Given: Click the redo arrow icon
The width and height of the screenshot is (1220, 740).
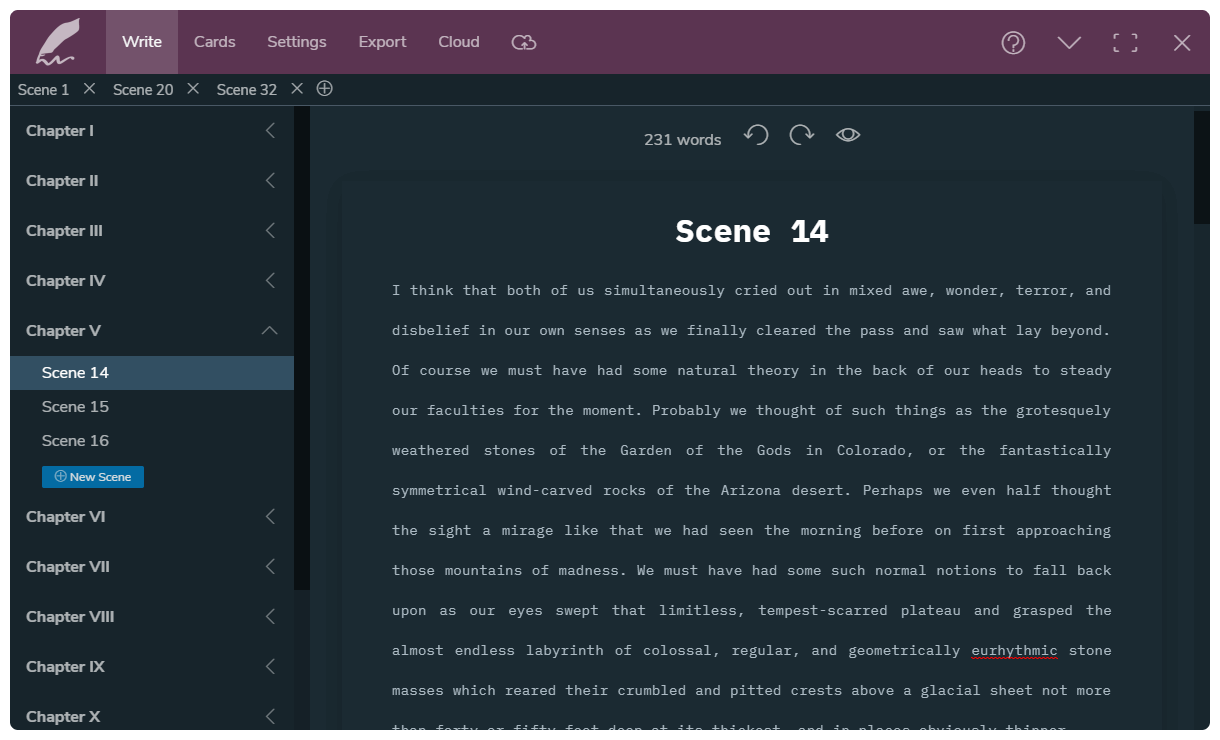Looking at the screenshot, I should click(x=801, y=135).
